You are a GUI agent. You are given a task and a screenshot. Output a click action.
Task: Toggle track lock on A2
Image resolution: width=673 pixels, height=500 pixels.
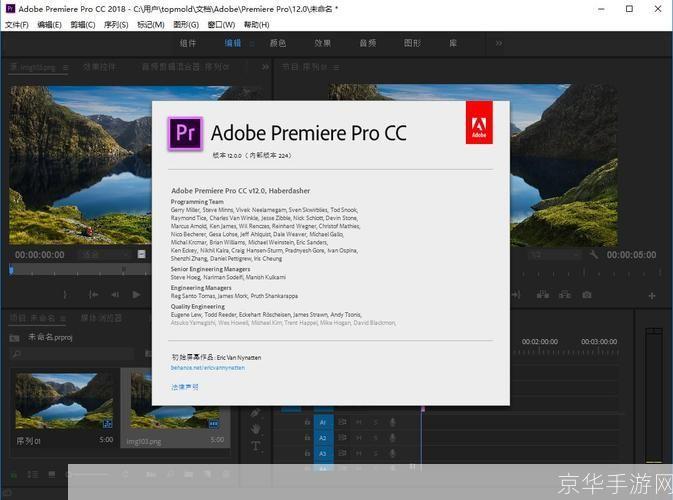307,438
